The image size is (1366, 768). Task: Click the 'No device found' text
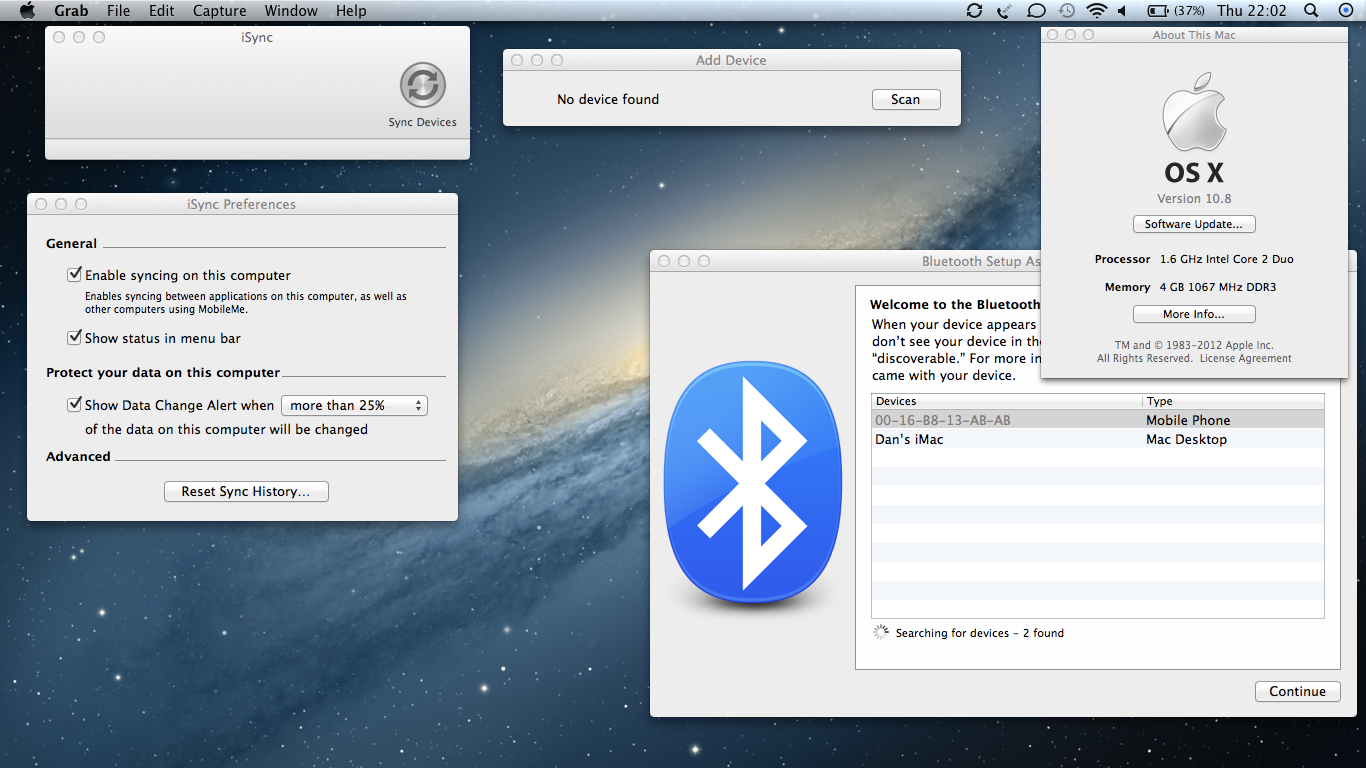click(x=608, y=99)
